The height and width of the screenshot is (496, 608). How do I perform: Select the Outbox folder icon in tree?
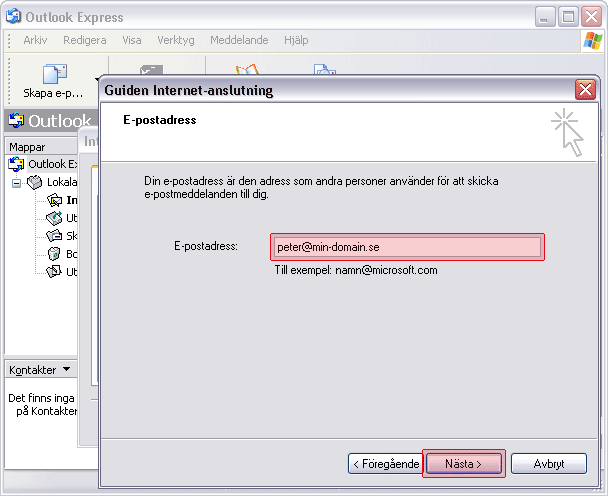click(54, 218)
